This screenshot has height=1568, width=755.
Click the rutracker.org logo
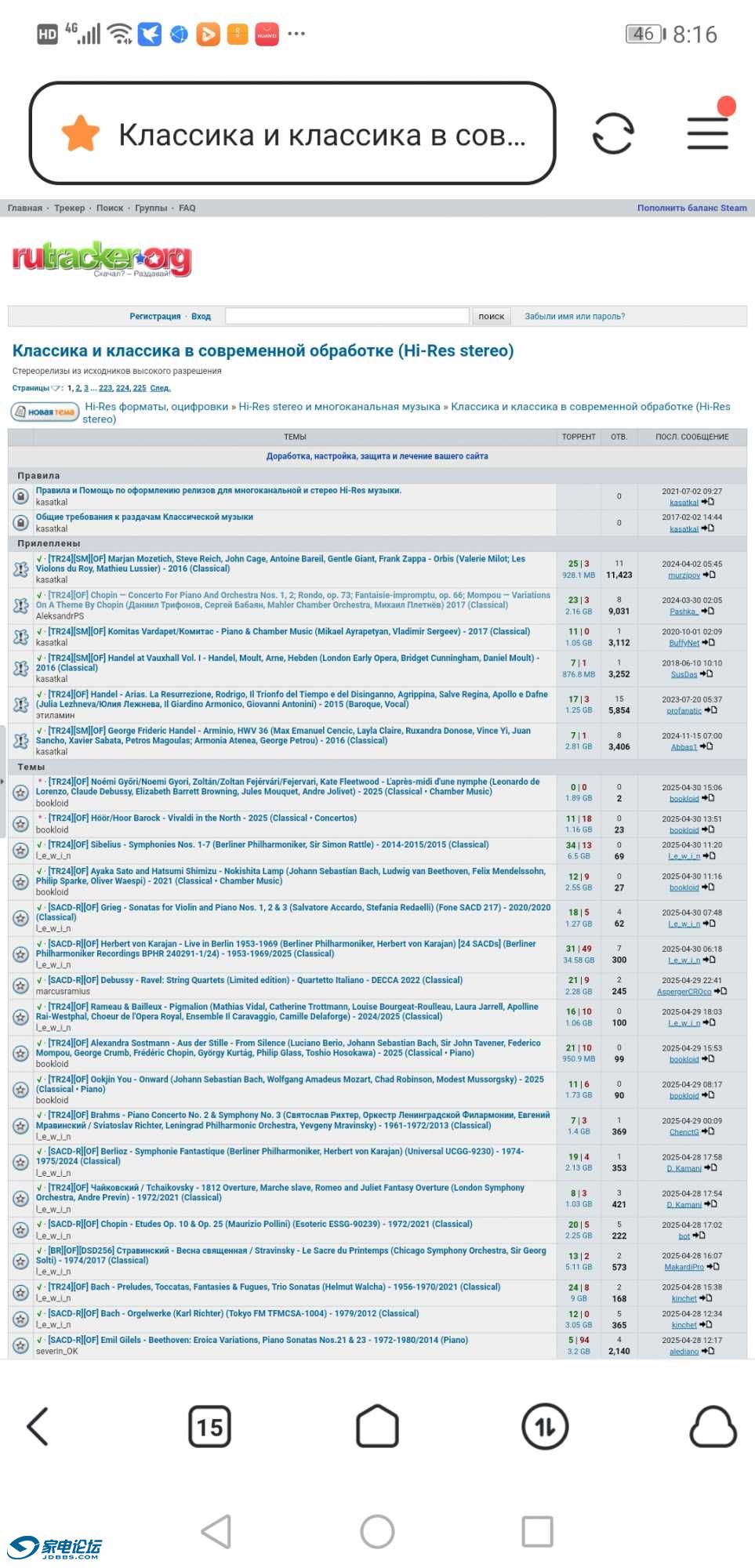(102, 260)
